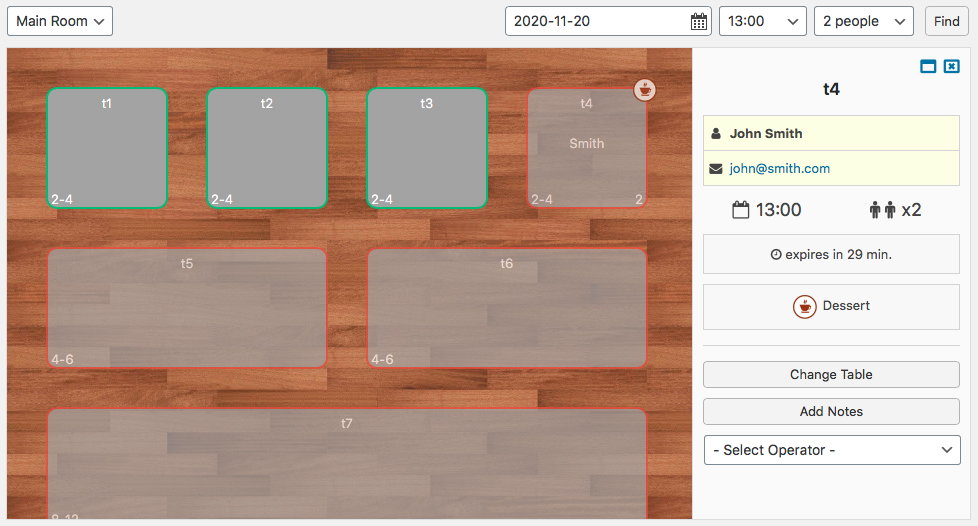Image resolution: width=978 pixels, height=526 pixels.
Task: Click the Add Notes button
Action: click(831, 411)
